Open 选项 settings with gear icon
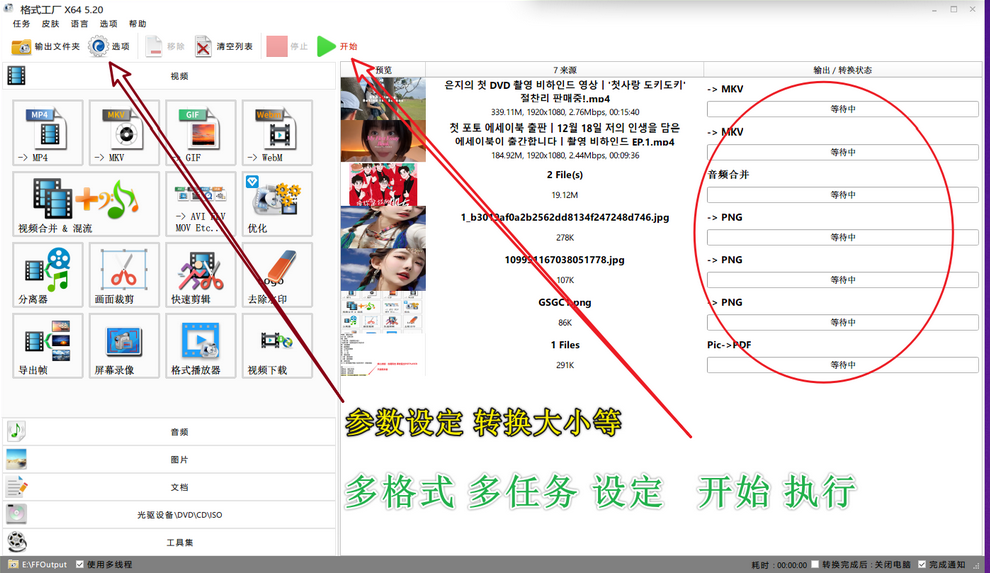Image resolution: width=990 pixels, height=574 pixels. point(109,47)
